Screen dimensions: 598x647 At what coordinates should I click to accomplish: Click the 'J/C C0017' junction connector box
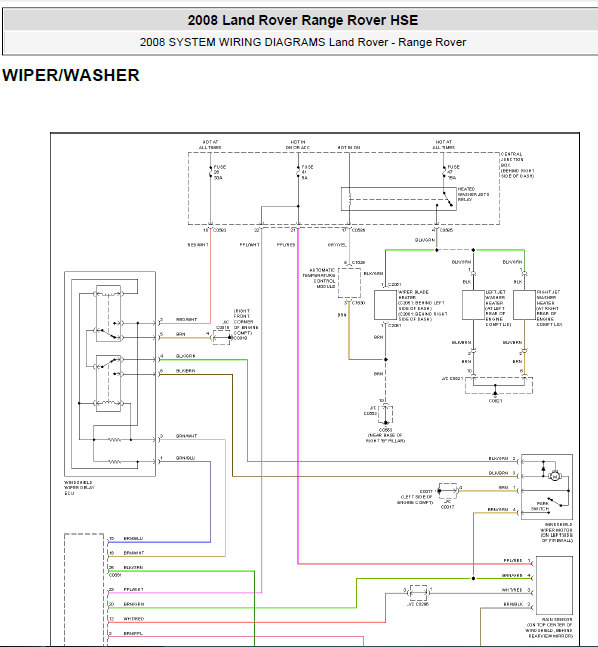click(447, 491)
